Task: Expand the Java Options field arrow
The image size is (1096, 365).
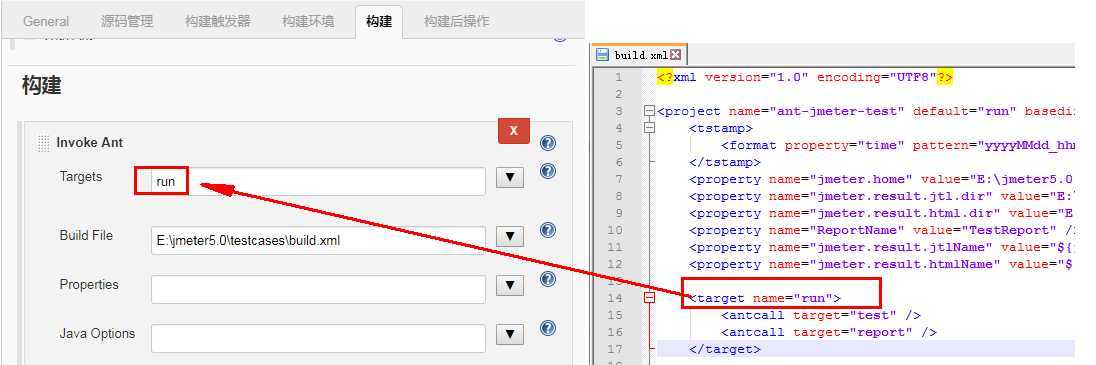Action: tap(510, 334)
